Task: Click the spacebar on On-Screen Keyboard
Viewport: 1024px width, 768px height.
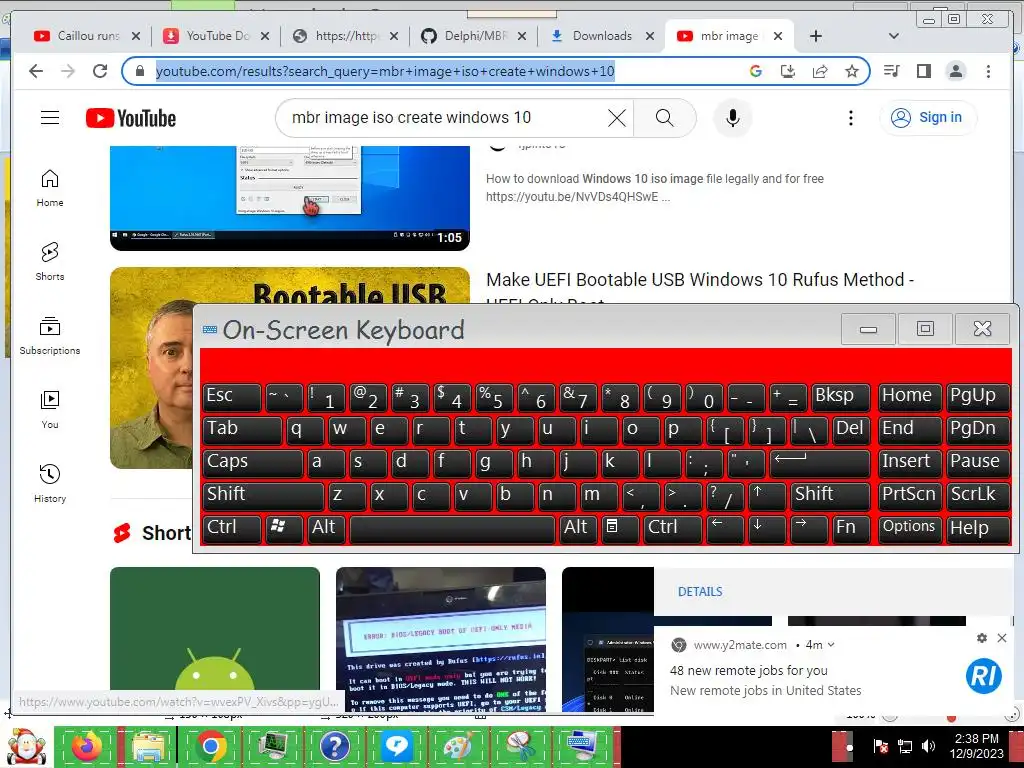Action: 452,529
